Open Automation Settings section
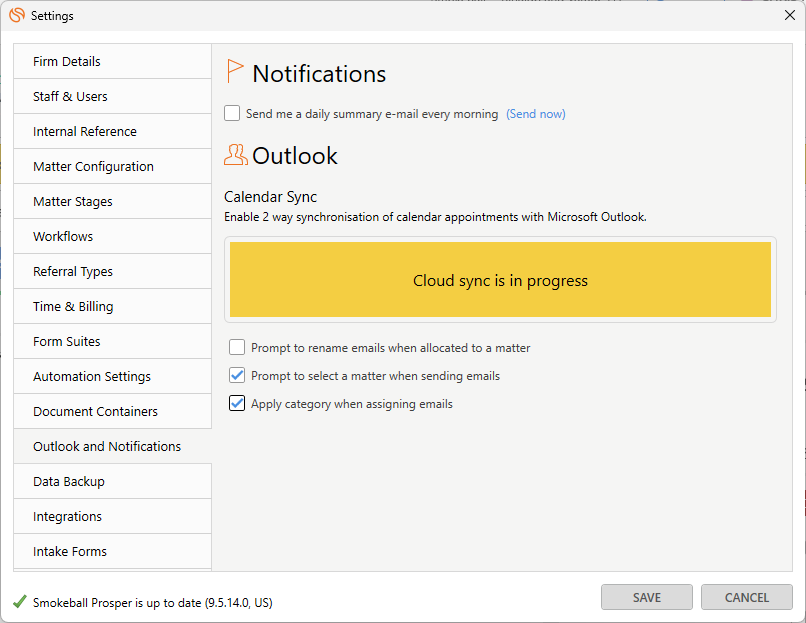806x623 pixels. 113,376
